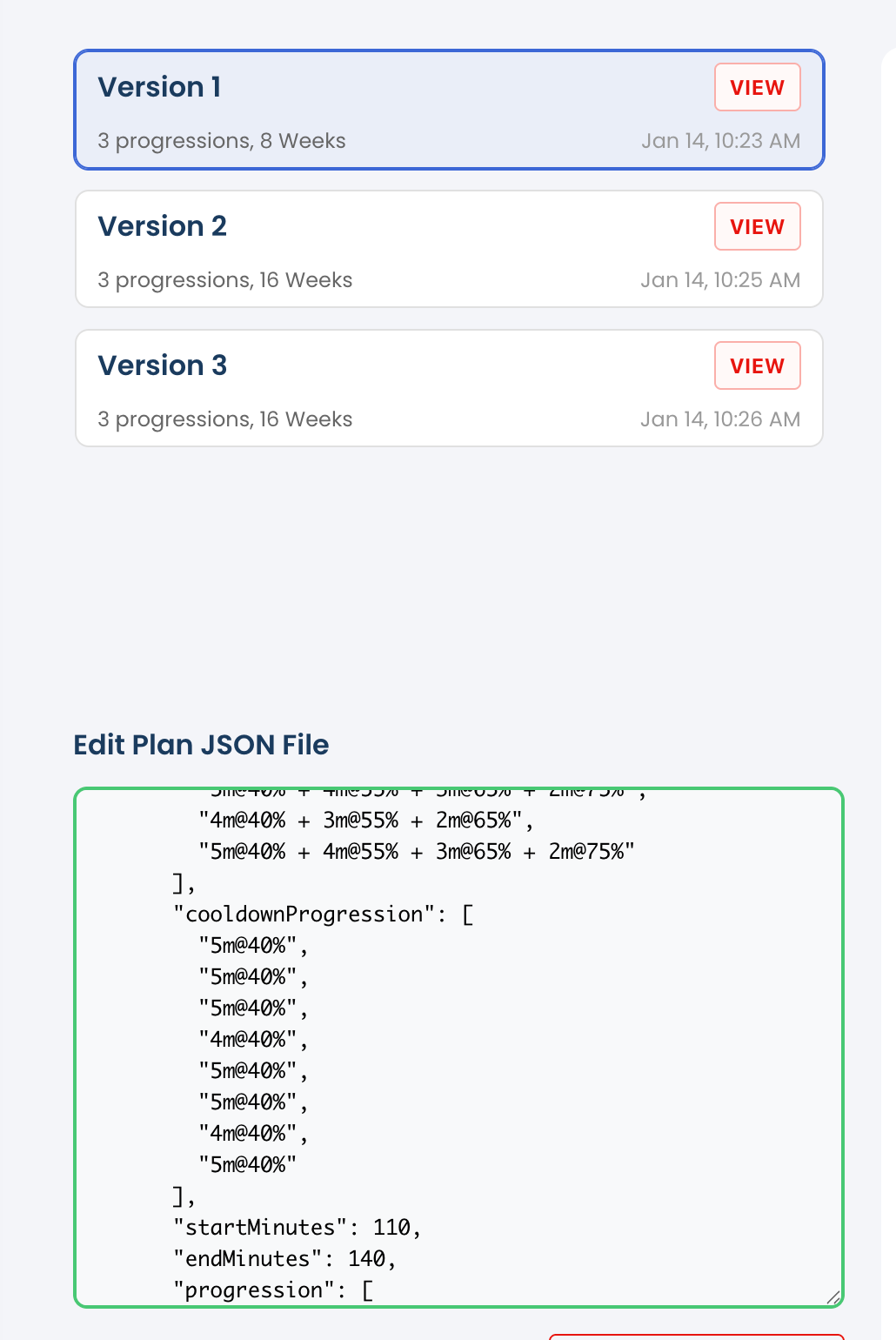Click Version 2's "3 progressions, 16 Weeks" subtitle
896x1340 pixels.
(x=225, y=280)
